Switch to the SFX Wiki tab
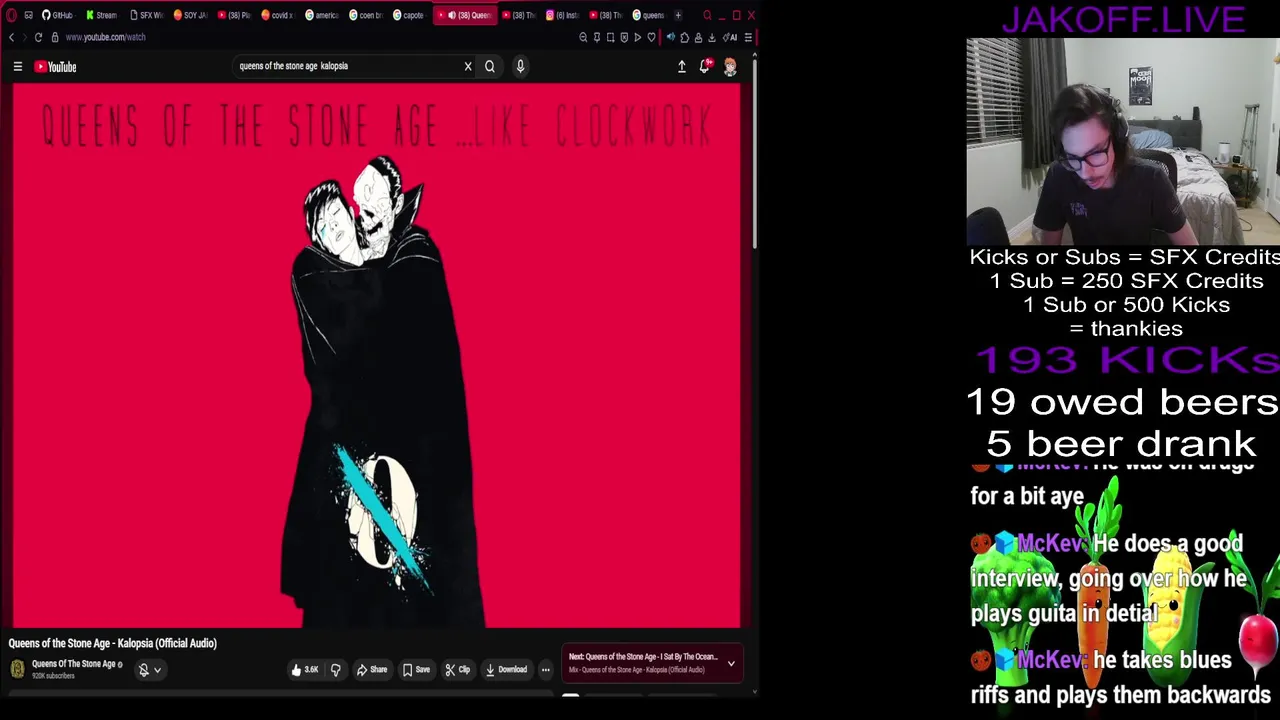 click(x=146, y=15)
